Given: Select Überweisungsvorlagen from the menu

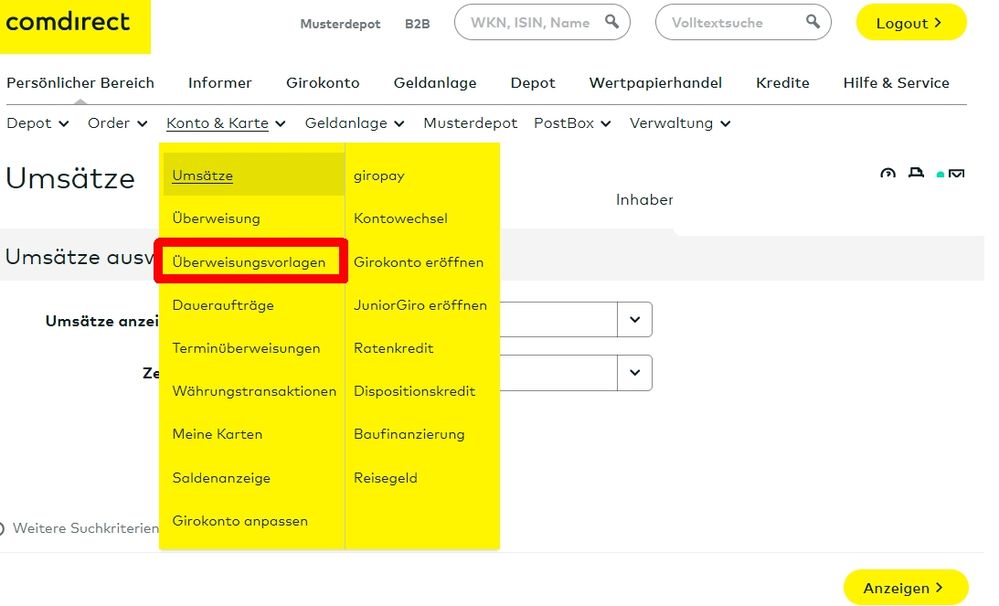Looking at the screenshot, I should 250,260.
